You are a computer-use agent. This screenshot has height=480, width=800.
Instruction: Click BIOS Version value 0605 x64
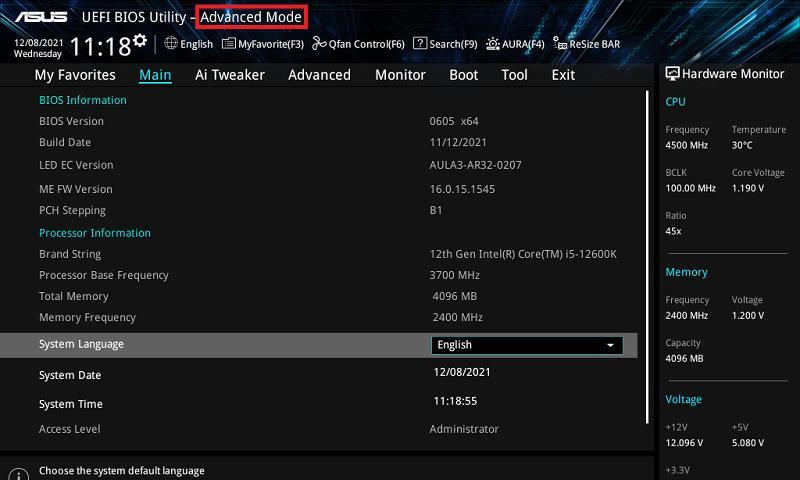click(x=454, y=121)
